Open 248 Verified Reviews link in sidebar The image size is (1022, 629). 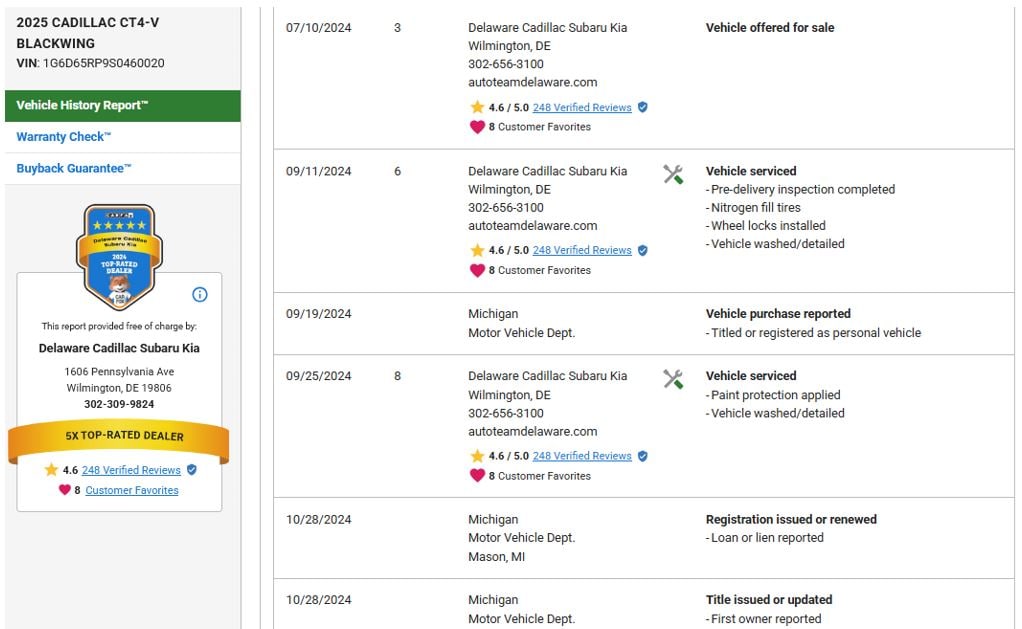coord(131,470)
